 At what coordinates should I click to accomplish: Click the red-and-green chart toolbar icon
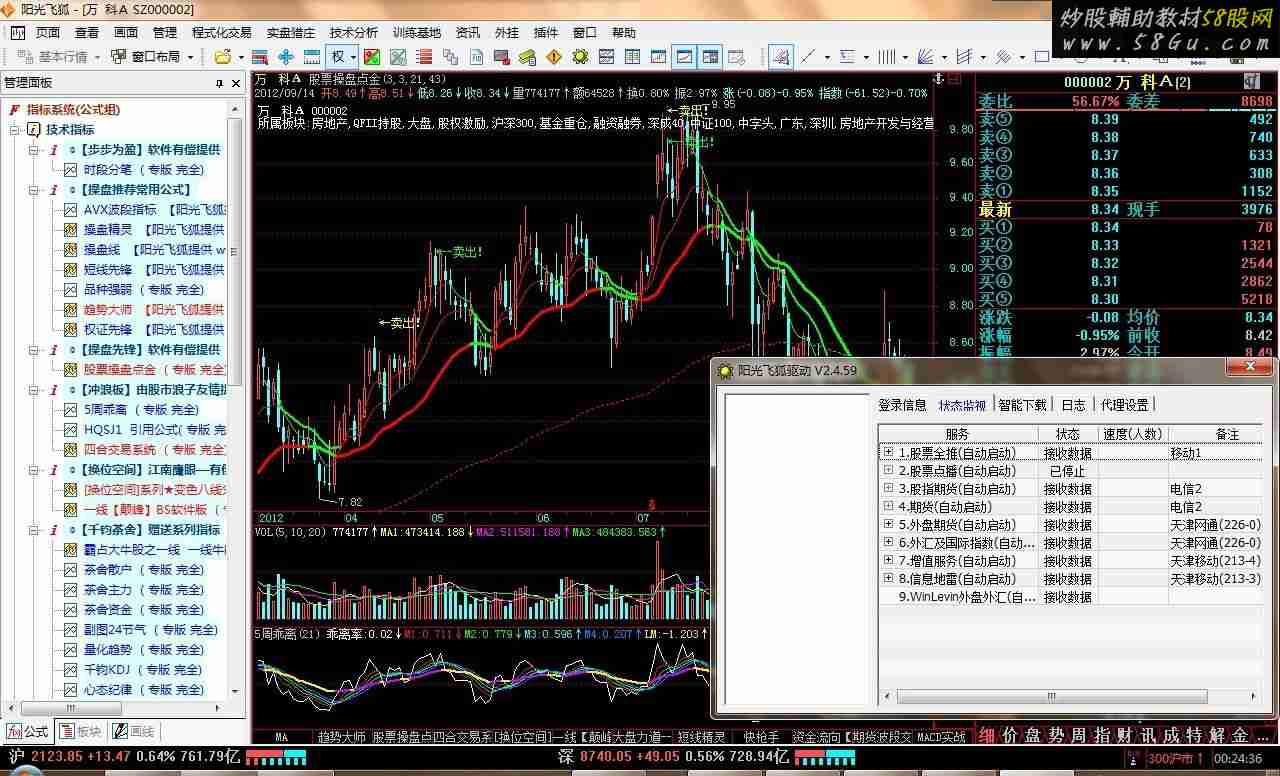click(x=372, y=57)
